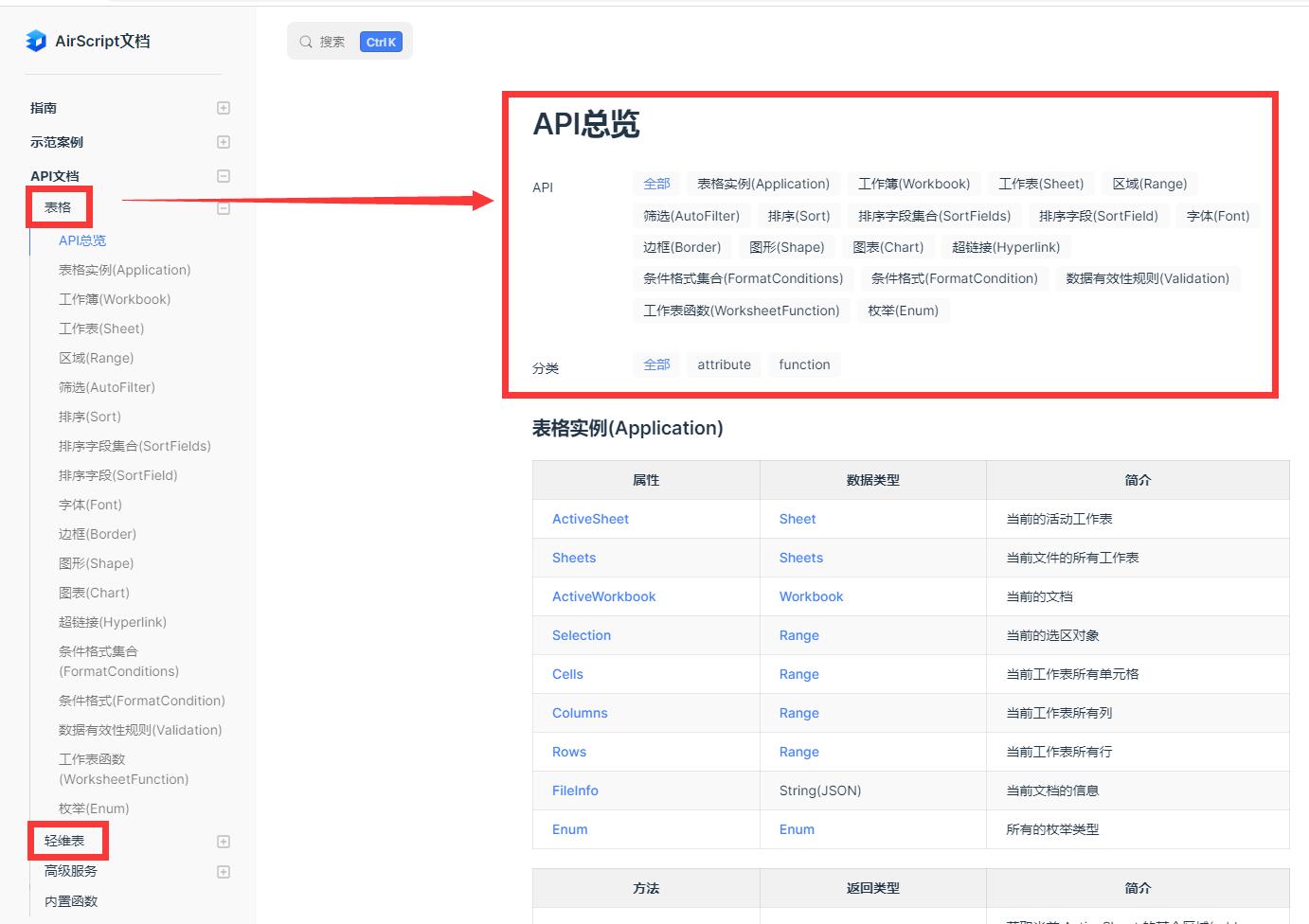Image resolution: width=1309 pixels, height=924 pixels.
Task: Filter by 工作表(Sheet) tag
Action: pos(1041,184)
